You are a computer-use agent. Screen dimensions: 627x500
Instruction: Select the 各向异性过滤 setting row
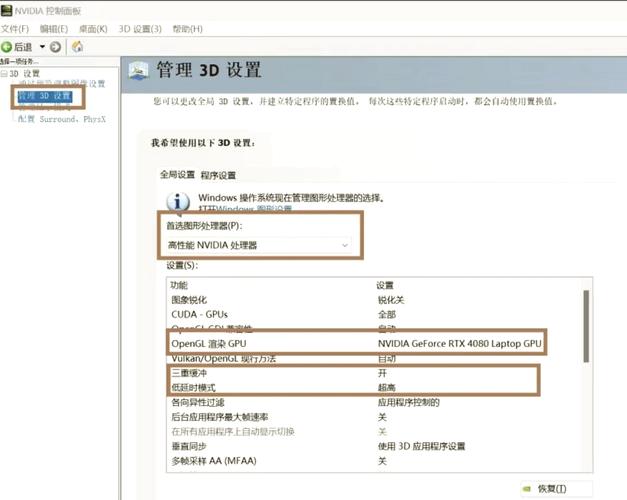[x=375, y=402]
